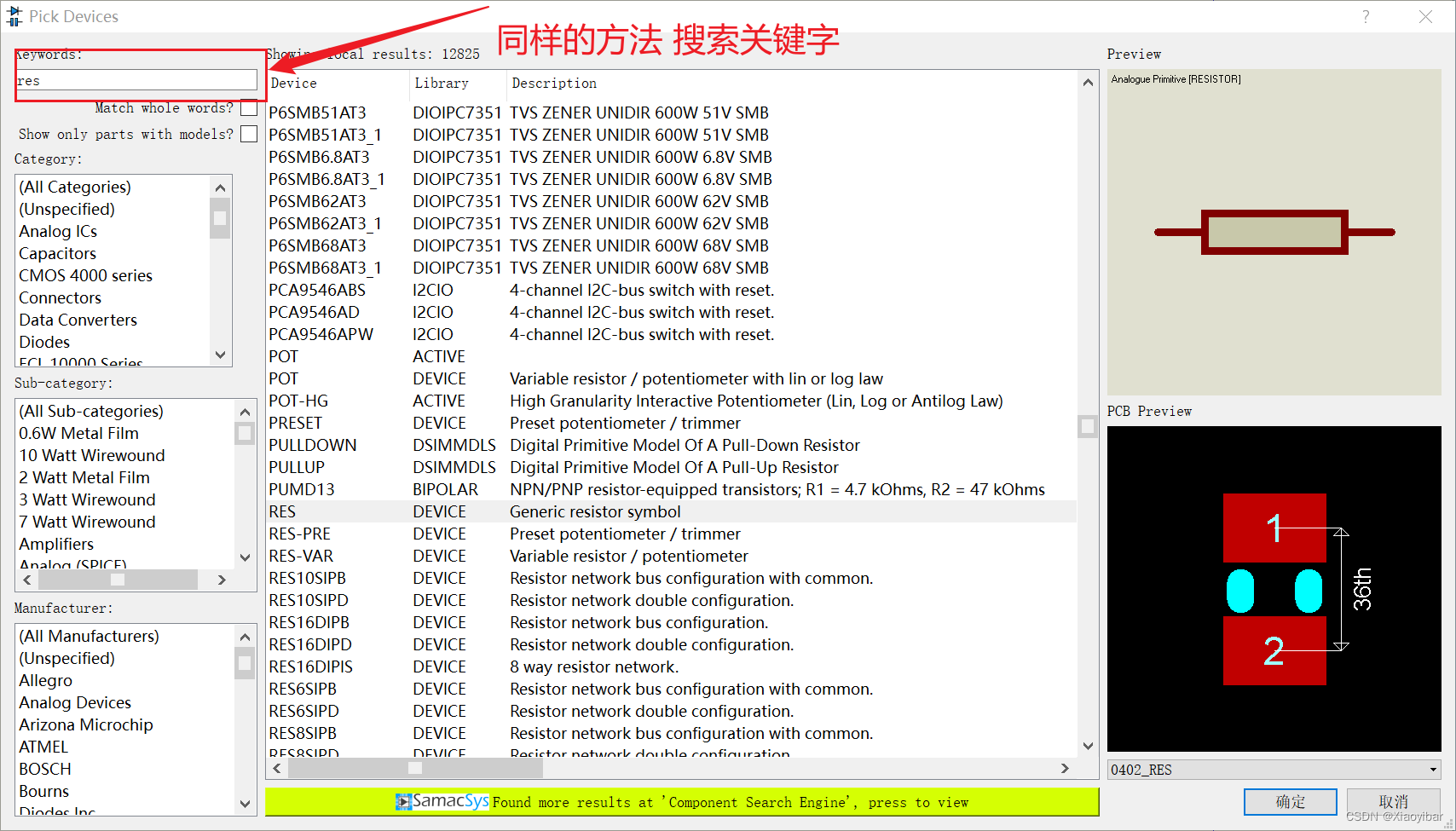Click the Pick Devices title bar icon

[x=14, y=15]
